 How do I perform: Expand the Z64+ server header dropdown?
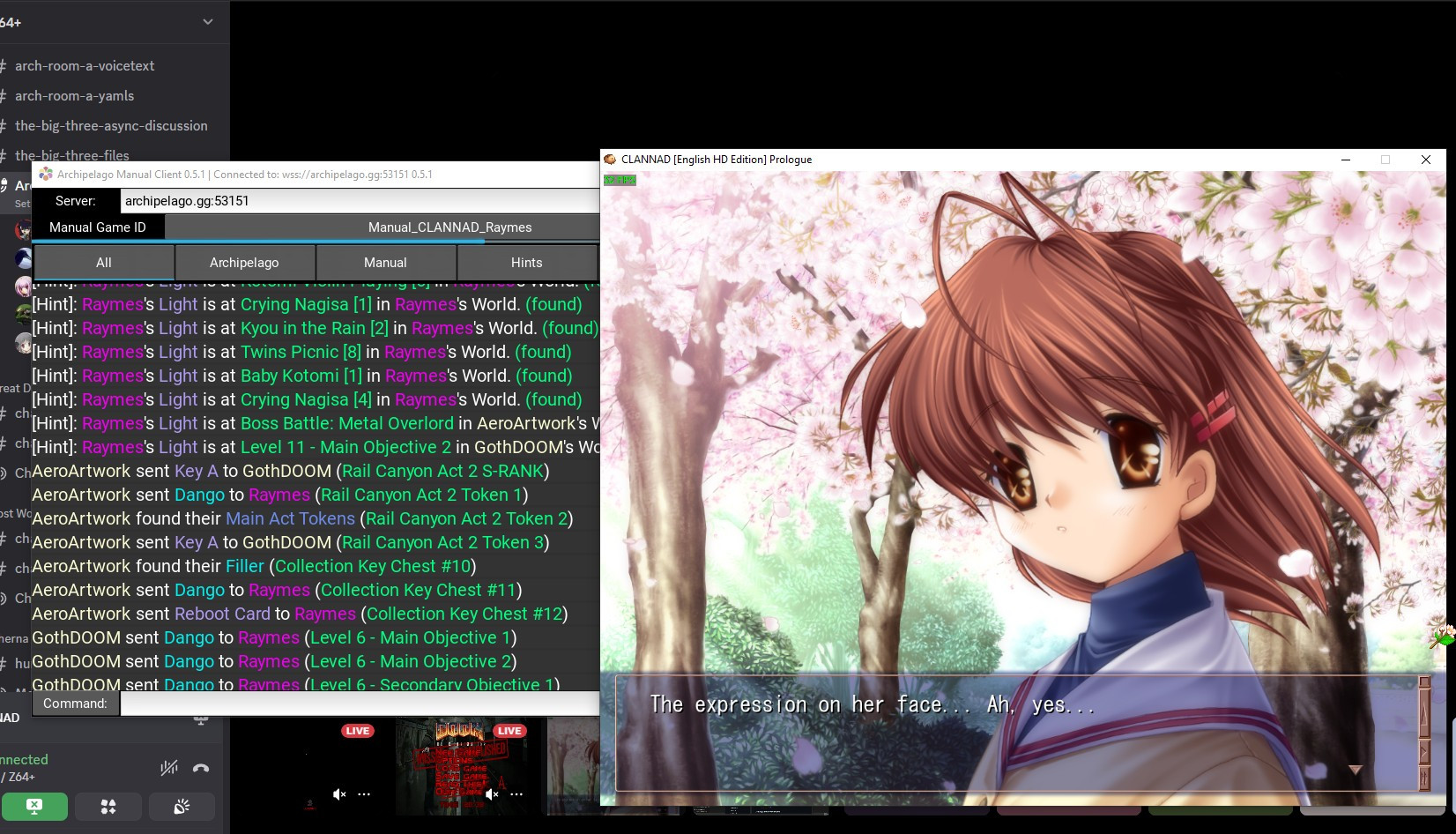coord(208,22)
